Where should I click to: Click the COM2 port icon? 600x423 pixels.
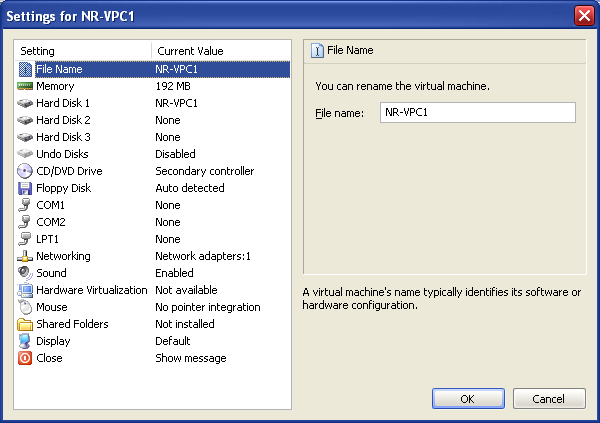click(x=24, y=222)
